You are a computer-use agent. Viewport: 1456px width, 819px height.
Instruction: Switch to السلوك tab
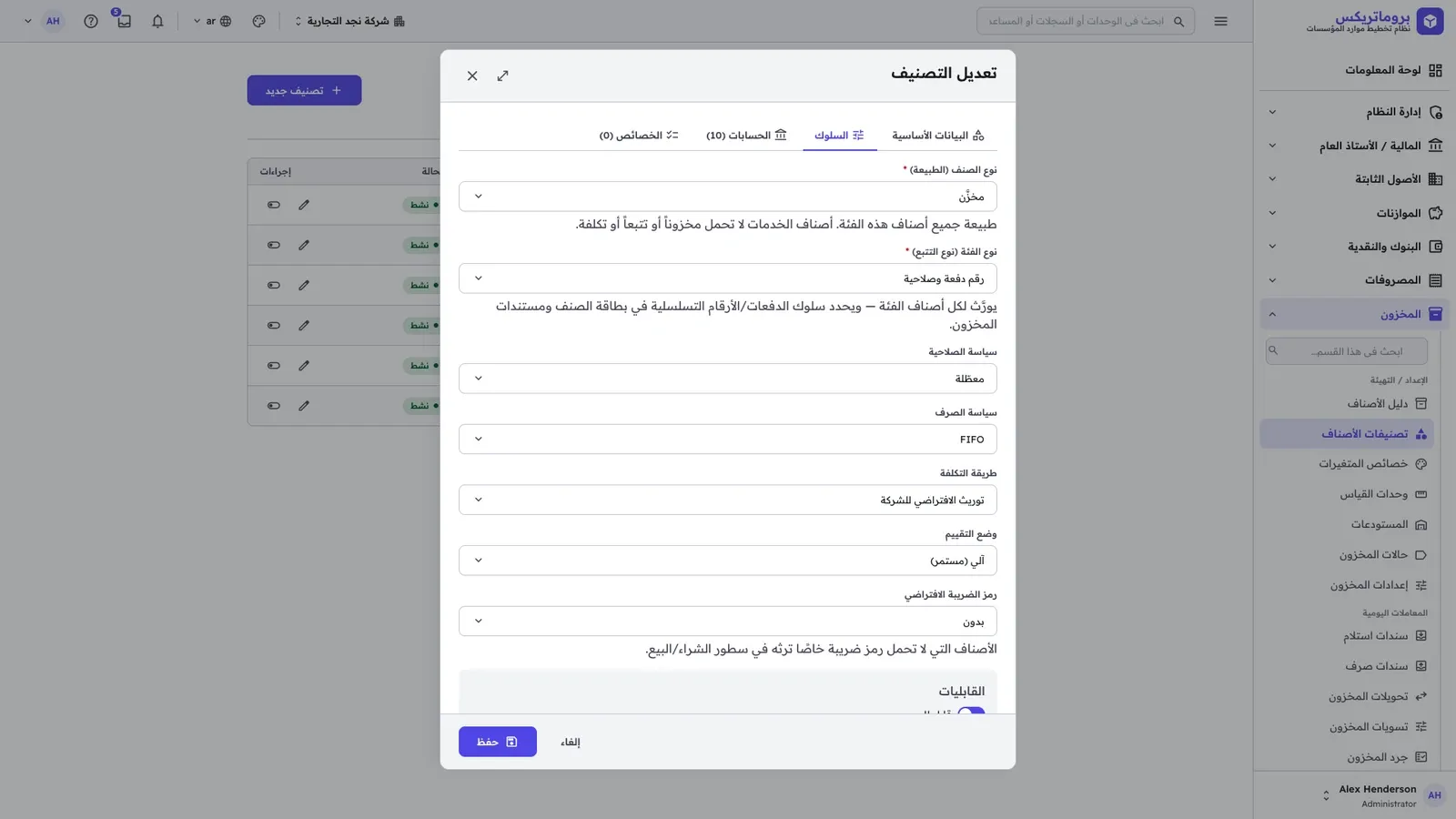[x=839, y=136]
